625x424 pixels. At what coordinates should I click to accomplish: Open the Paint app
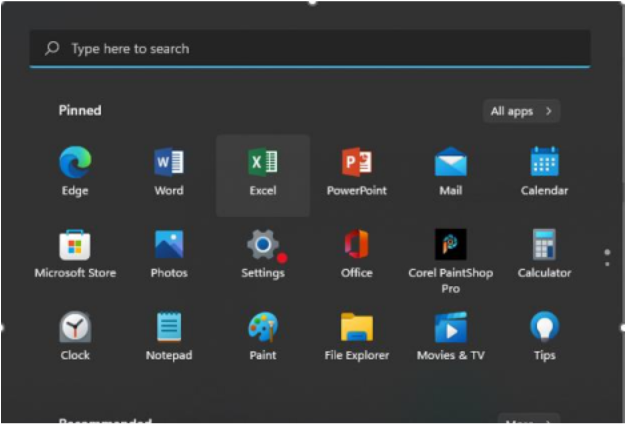(263, 327)
